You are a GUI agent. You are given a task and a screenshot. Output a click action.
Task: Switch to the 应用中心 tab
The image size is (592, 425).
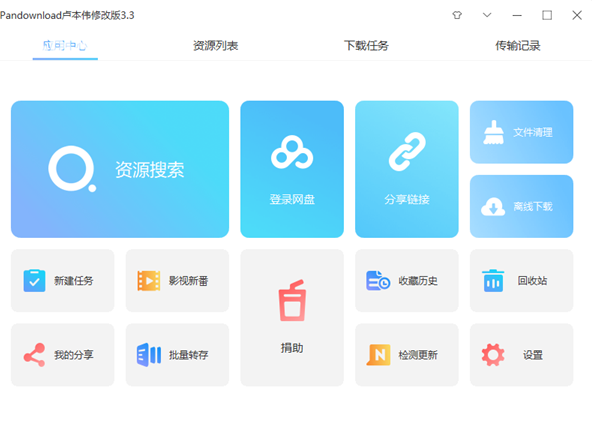tap(65, 46)
